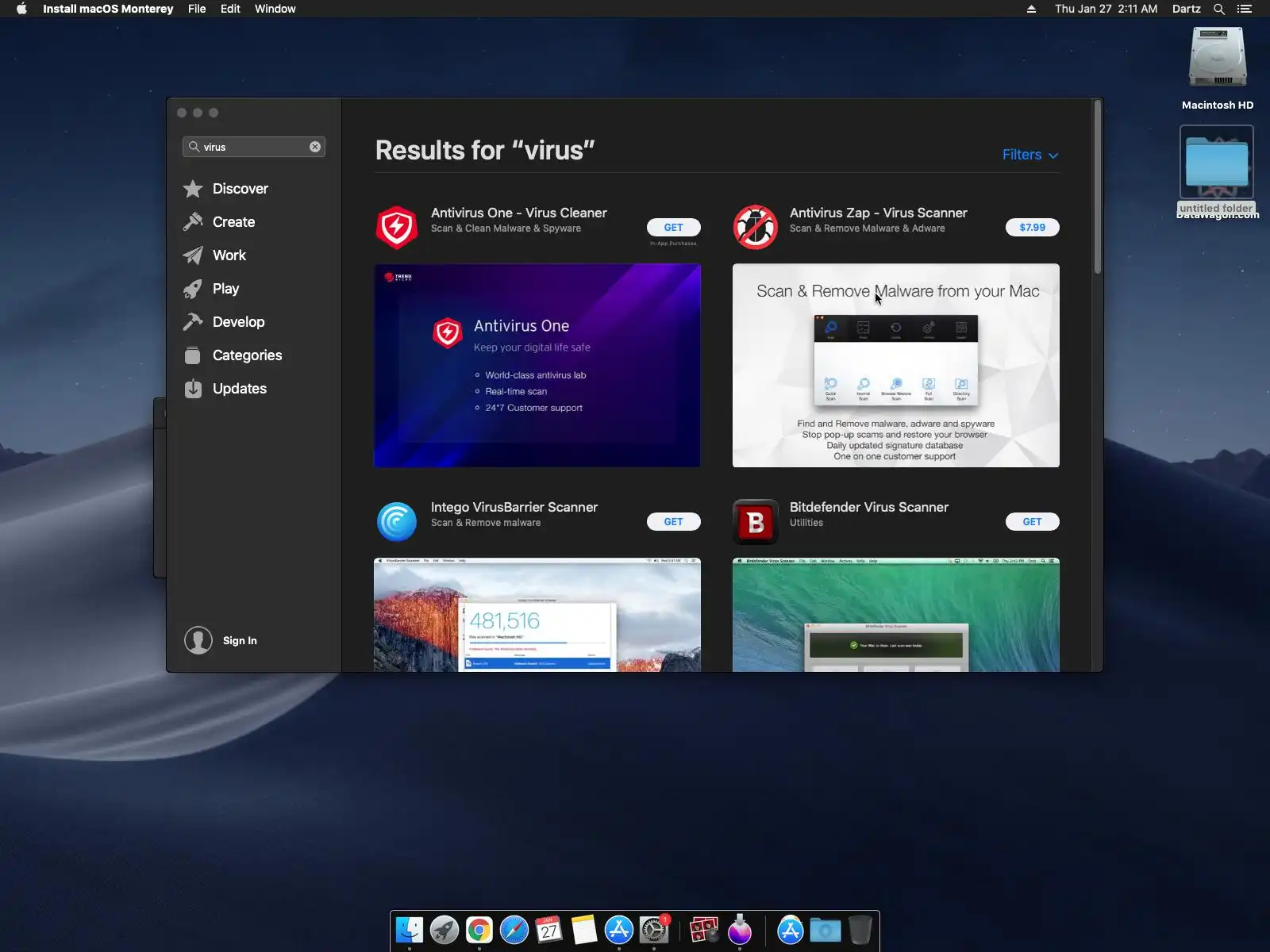Screen dimensions: 1270x952
Task: Open Spotlight search in the menu bar
Action: point(1219,9)
